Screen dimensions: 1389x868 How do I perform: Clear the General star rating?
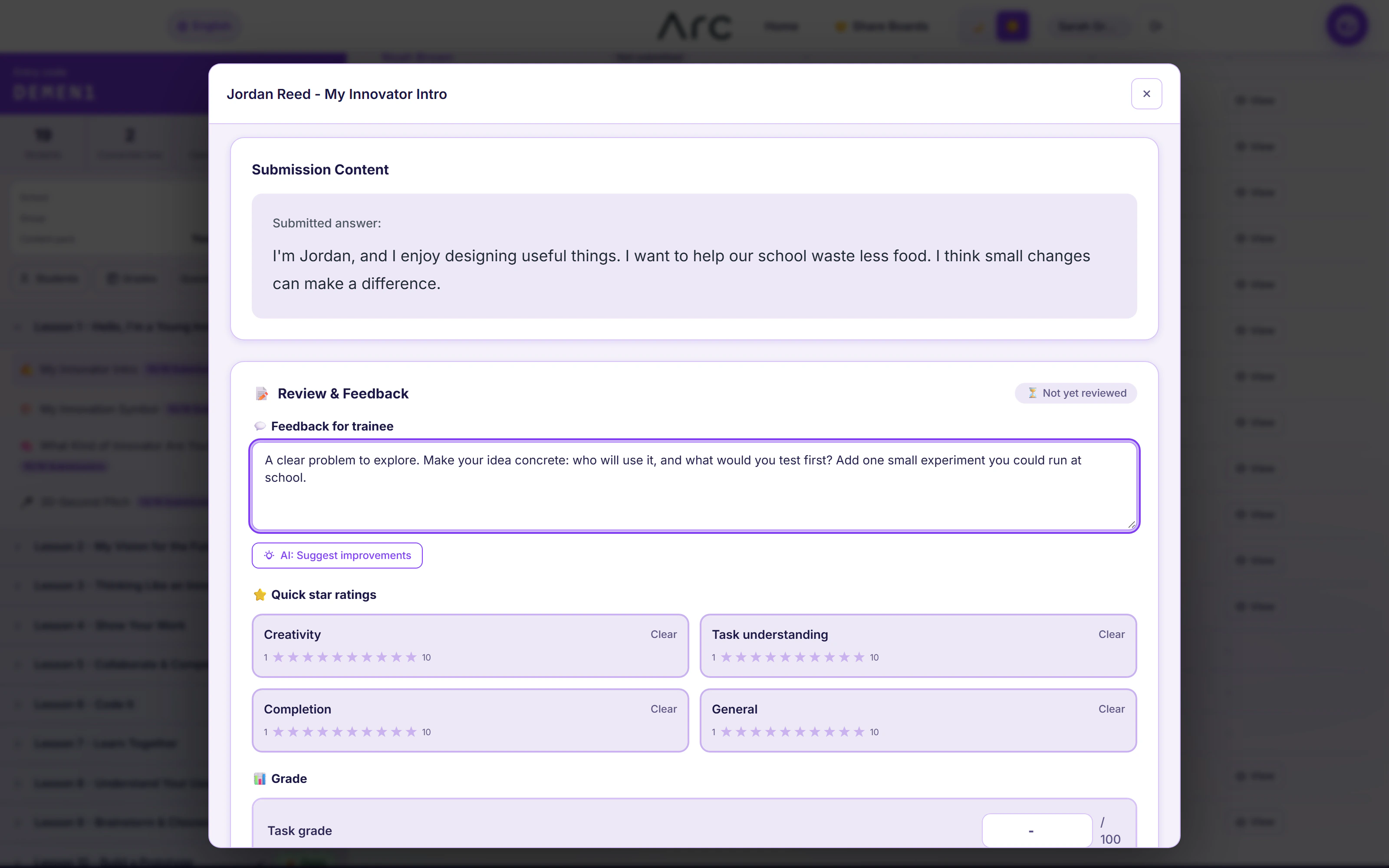pyautogui.click(x=1111, y=709)
